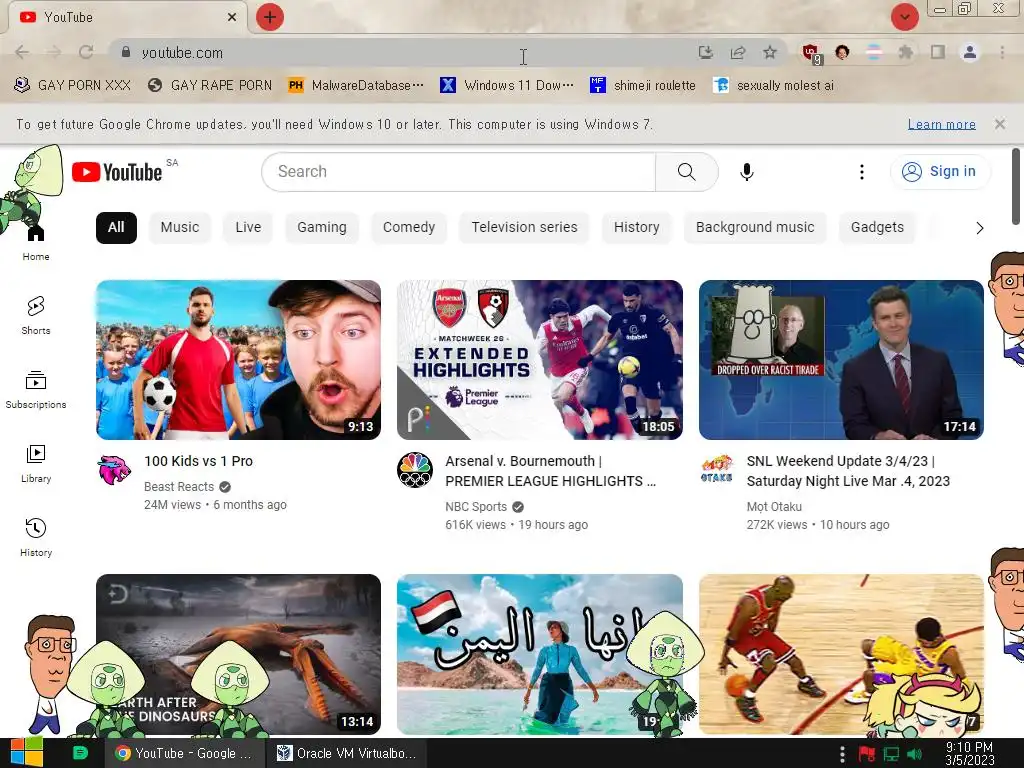Image resolution: width=1024 pixels, height=768 pixels.
Task: Select the YouTube browser tab
Action: coord(127,17)
